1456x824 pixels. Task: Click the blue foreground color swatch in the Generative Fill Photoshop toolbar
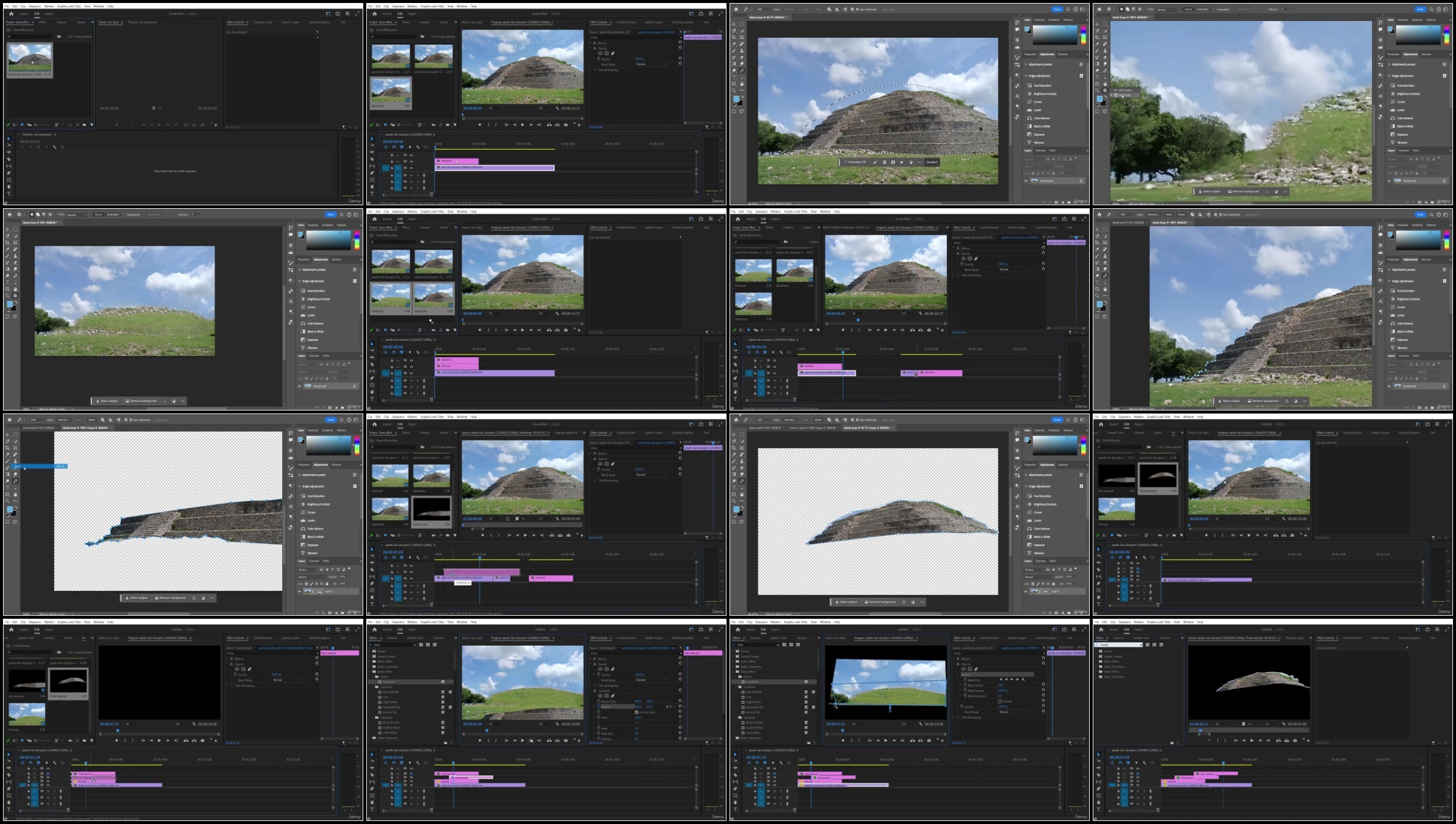(x=736, y=98)
